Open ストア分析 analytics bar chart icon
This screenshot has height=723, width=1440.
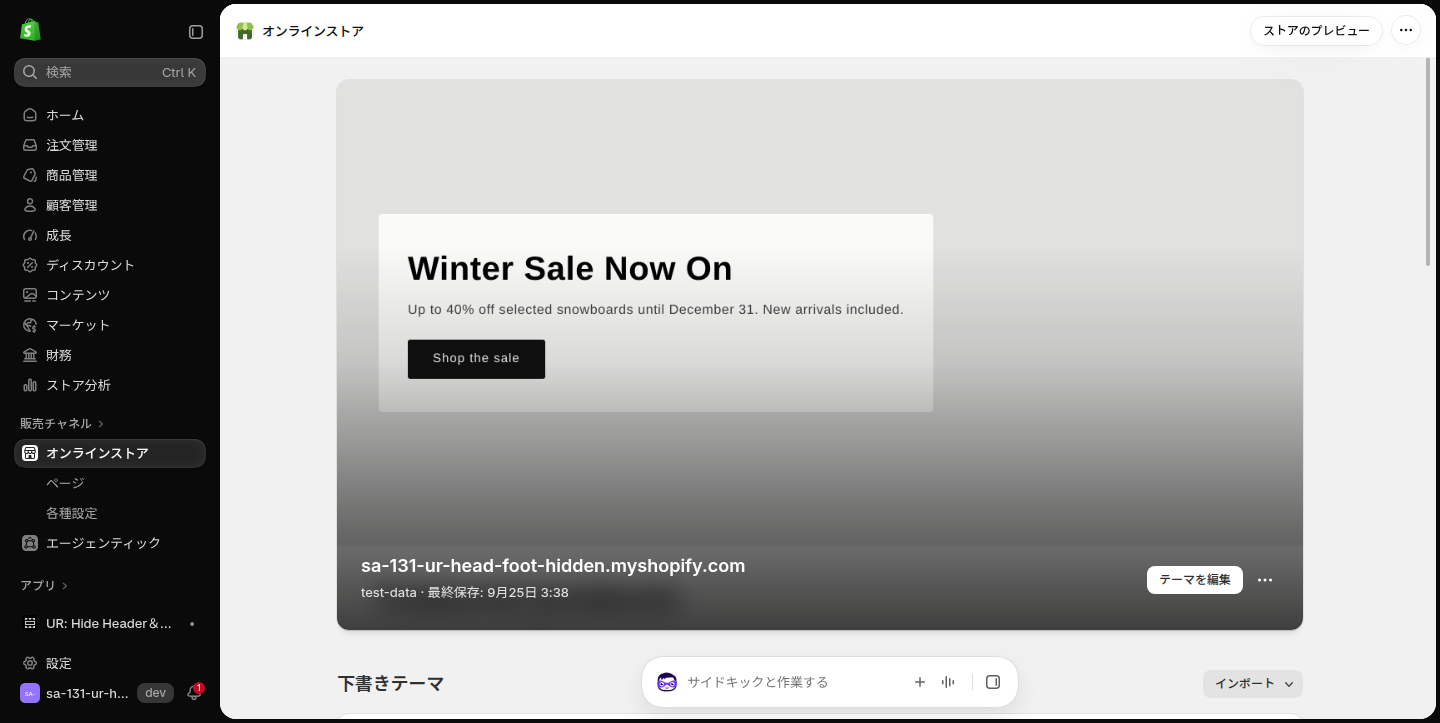(x=30, y=385)
